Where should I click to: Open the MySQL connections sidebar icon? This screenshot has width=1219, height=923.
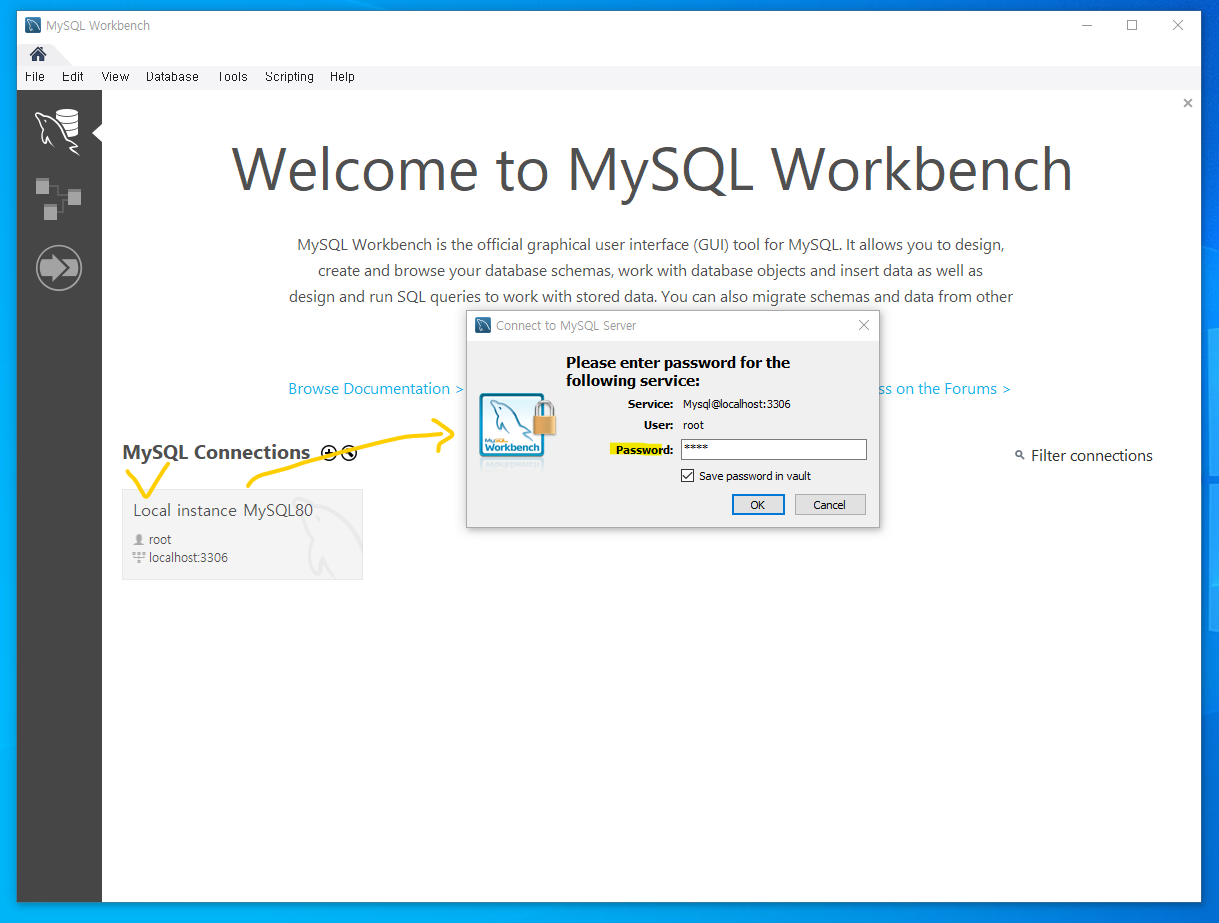pyautogui.click(x=58, y=132)
